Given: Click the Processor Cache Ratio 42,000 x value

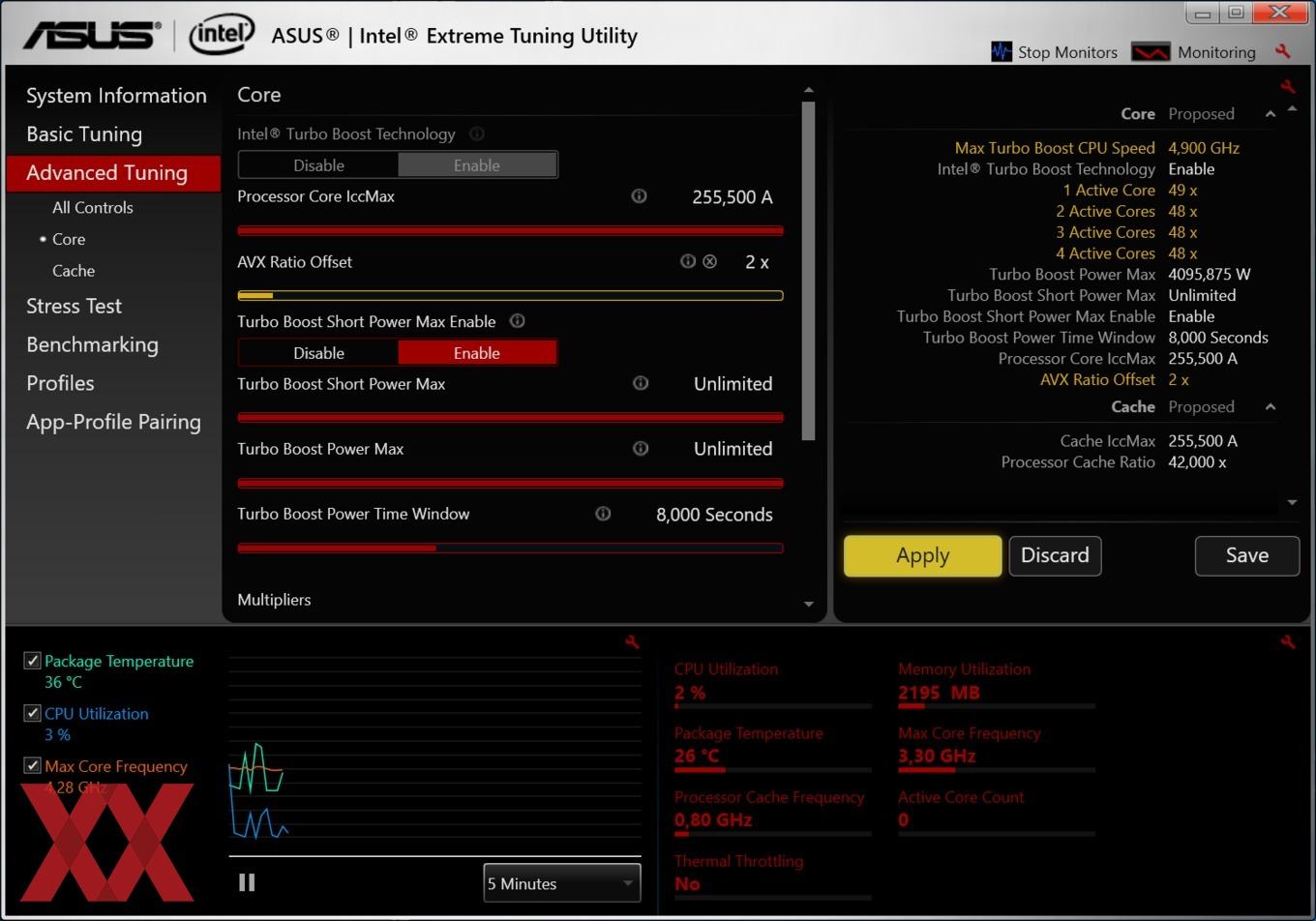Looking at the screenshot, I should coord(1197,462).
